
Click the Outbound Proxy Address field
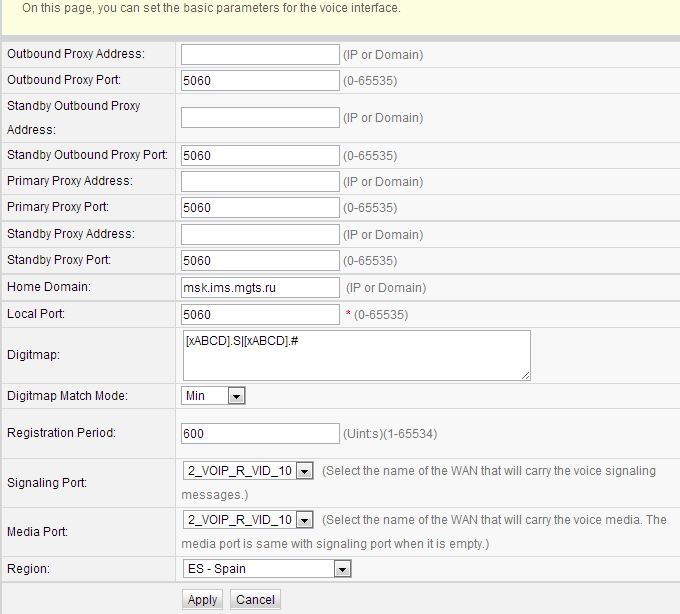pyautogui.click(x=260, y=54)
